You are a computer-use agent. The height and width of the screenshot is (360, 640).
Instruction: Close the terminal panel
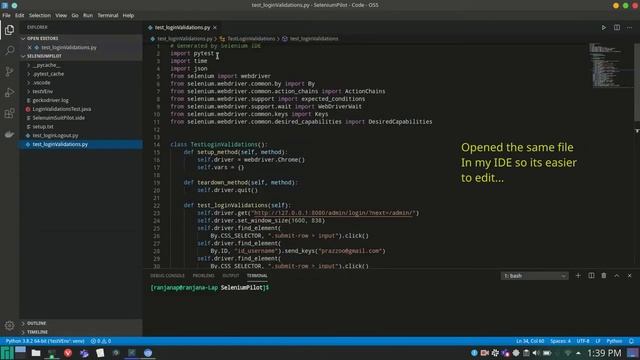pos(630,276)
